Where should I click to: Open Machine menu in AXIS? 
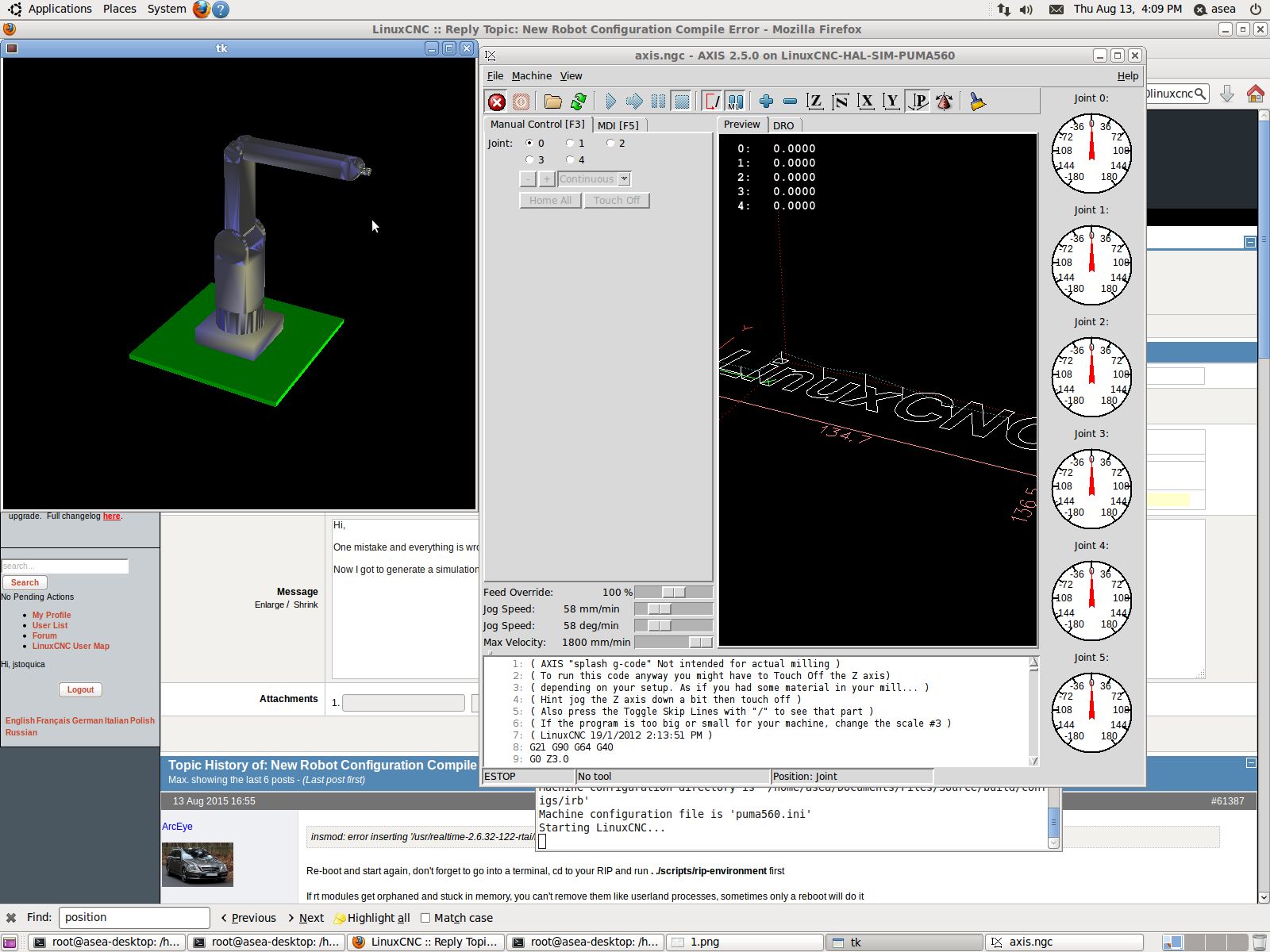pyautogui.click(x=532, y=76)
